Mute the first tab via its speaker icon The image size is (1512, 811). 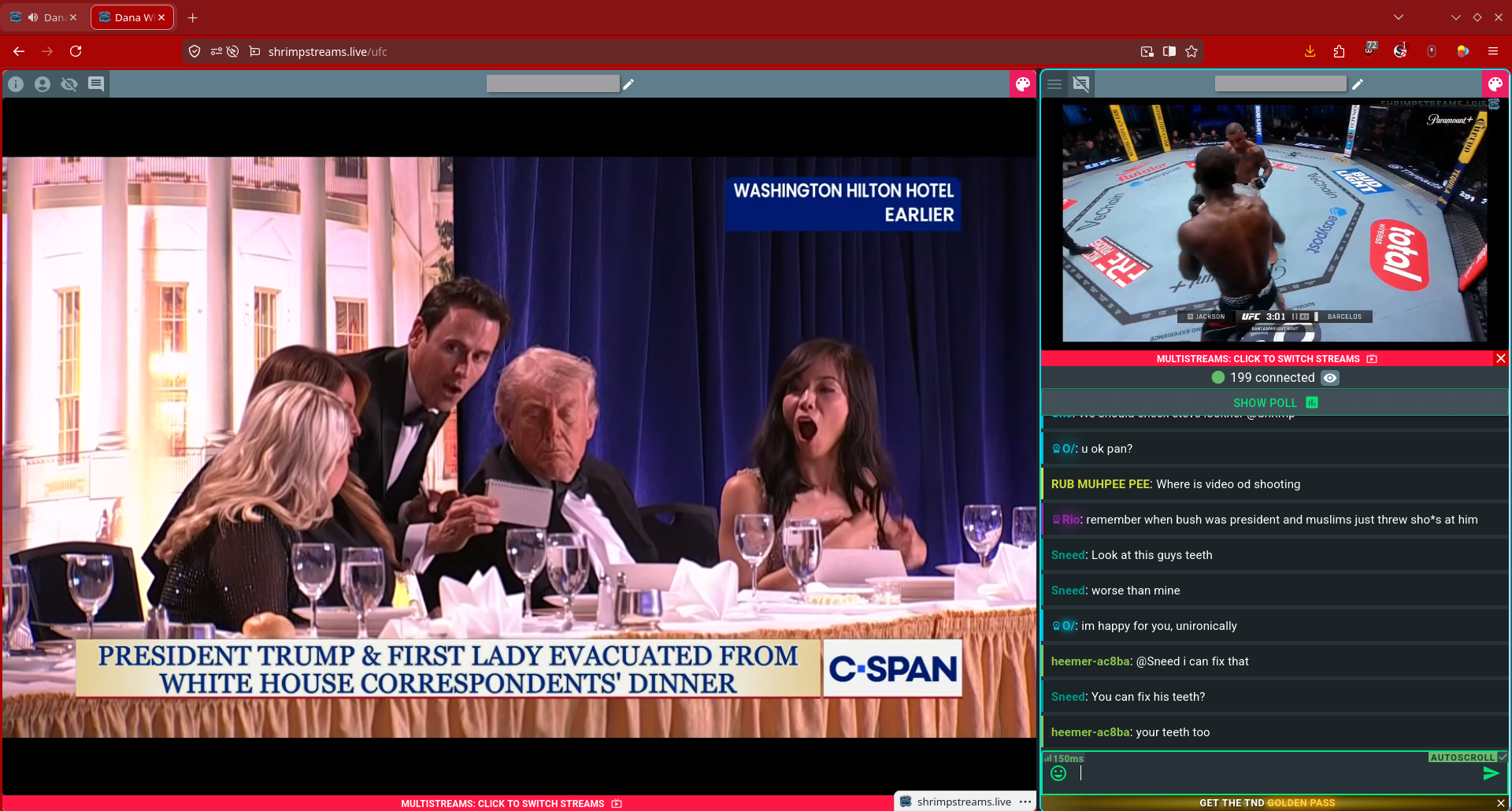pos(33,17)
